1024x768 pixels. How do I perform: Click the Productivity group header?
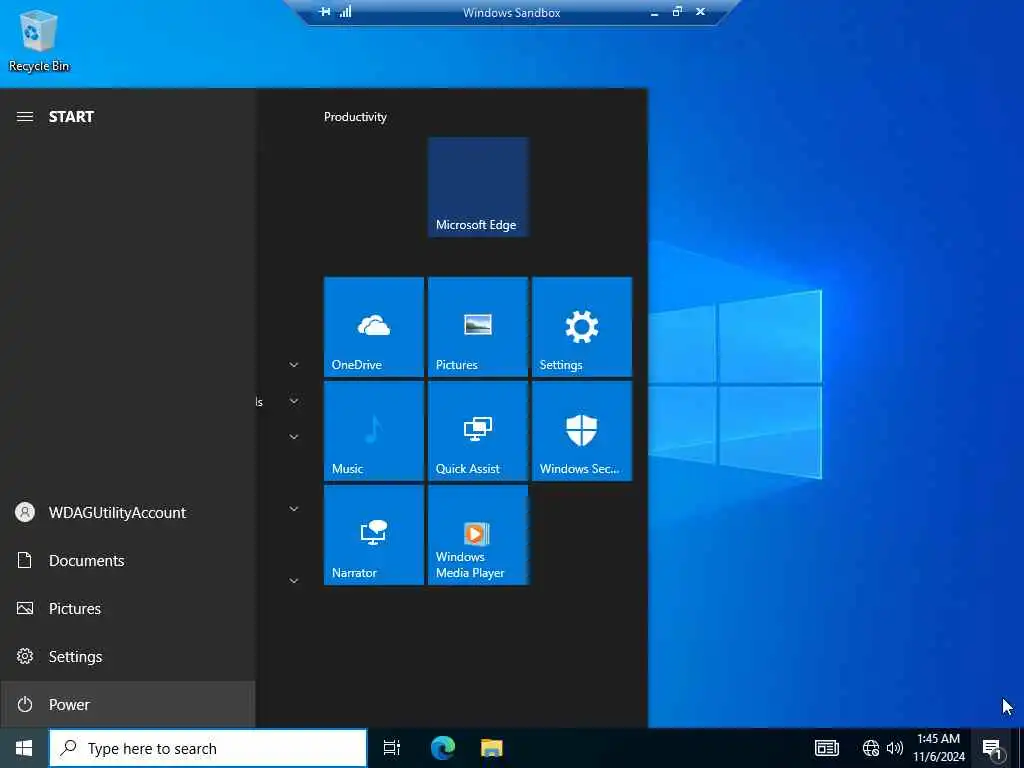(355, 117)
